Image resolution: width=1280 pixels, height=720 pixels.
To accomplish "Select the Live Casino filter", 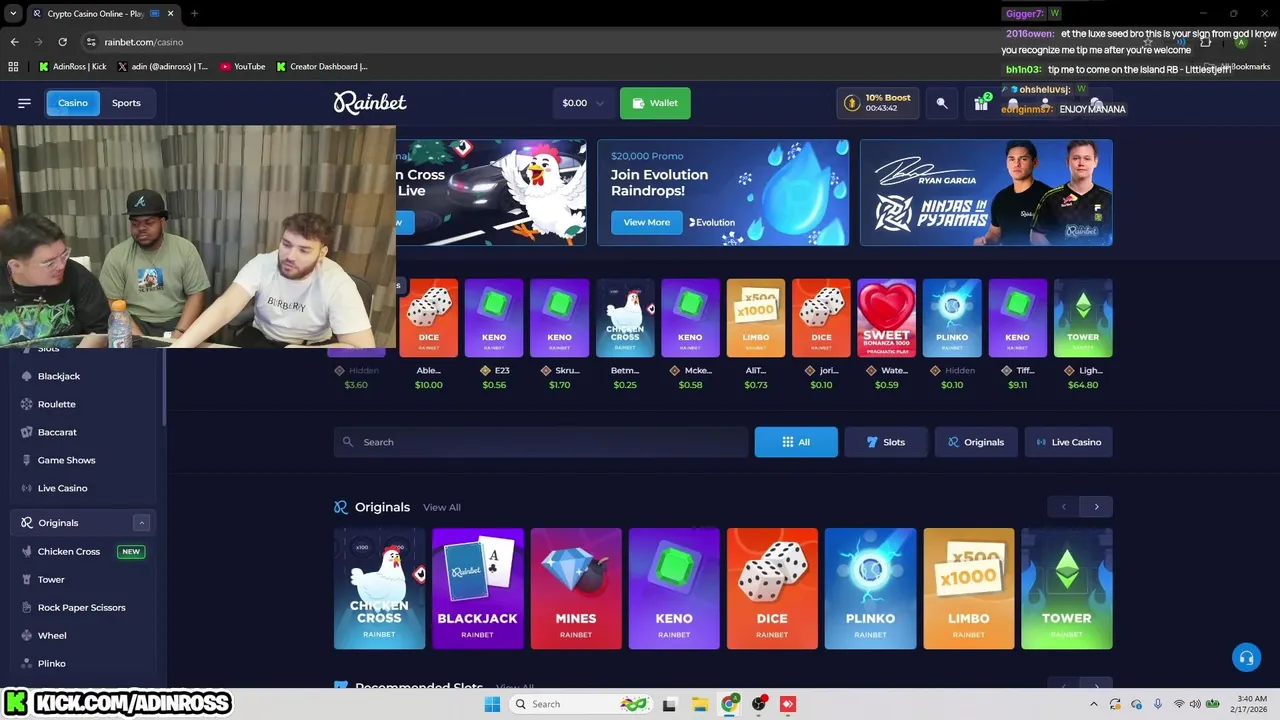I will coord(1069,442).
